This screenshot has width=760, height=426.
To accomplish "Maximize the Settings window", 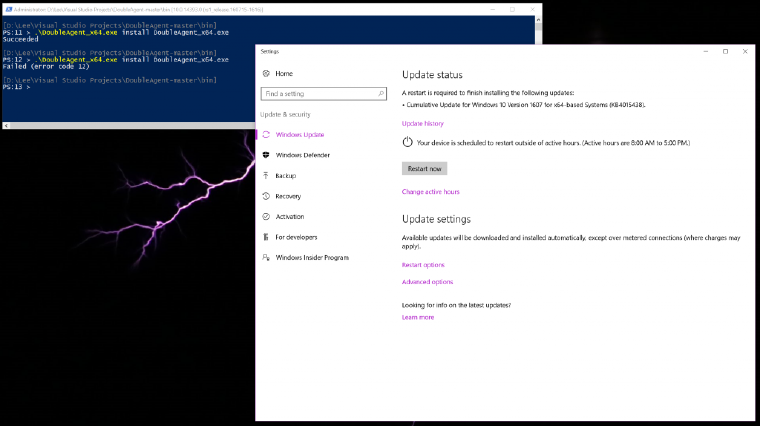I will pyautogui.click(x=725, y=51).
